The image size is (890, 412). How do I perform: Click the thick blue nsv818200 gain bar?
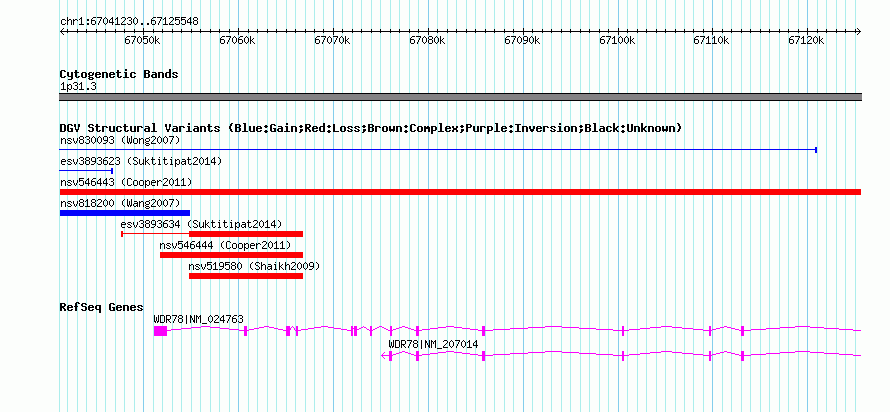click(x=124, y=213)
